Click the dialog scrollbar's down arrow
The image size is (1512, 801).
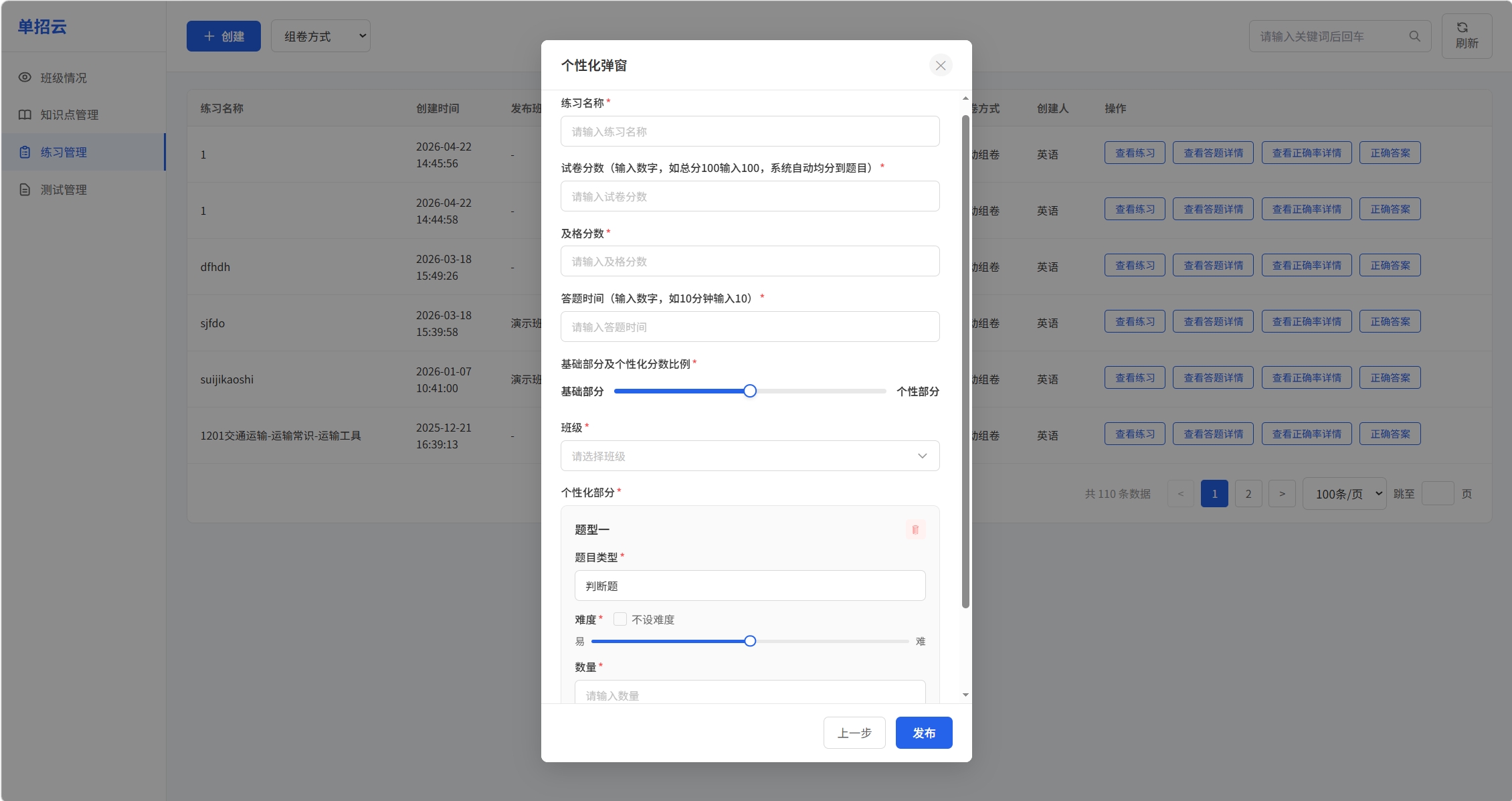click(x=965, y=695)
